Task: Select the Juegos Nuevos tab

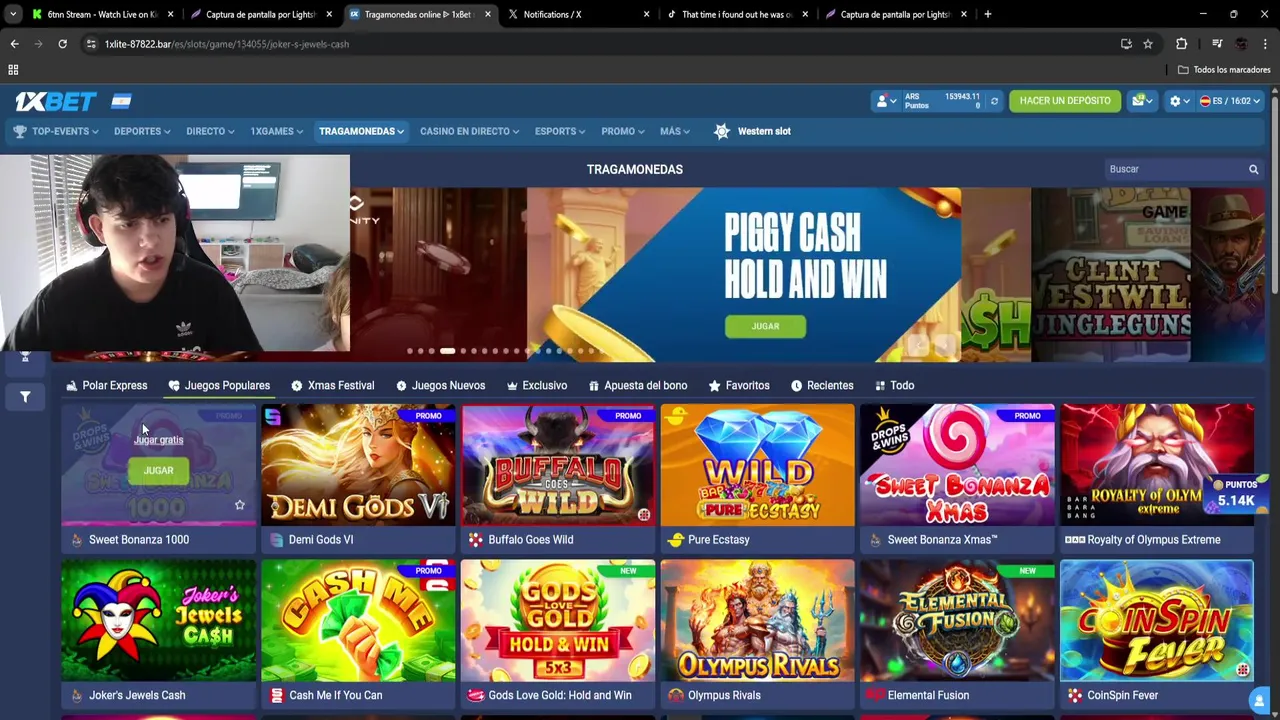Action: point(440,385)
